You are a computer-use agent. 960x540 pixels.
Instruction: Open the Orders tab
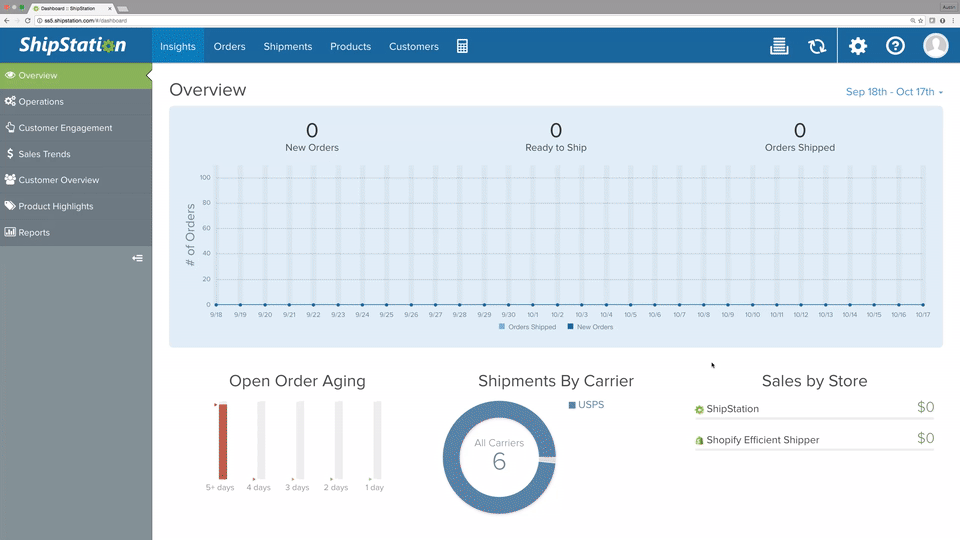(x=229, y=46)
